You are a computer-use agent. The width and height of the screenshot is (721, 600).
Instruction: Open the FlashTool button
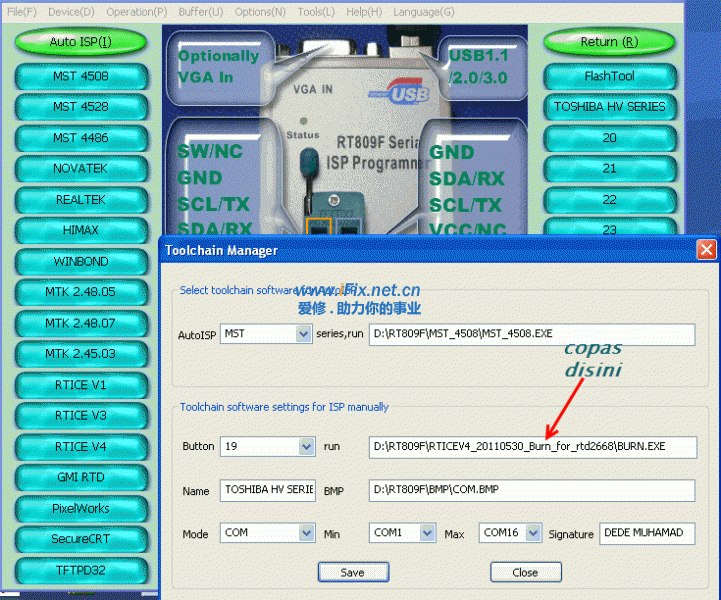pyautogui.click(x=609, y=77)
